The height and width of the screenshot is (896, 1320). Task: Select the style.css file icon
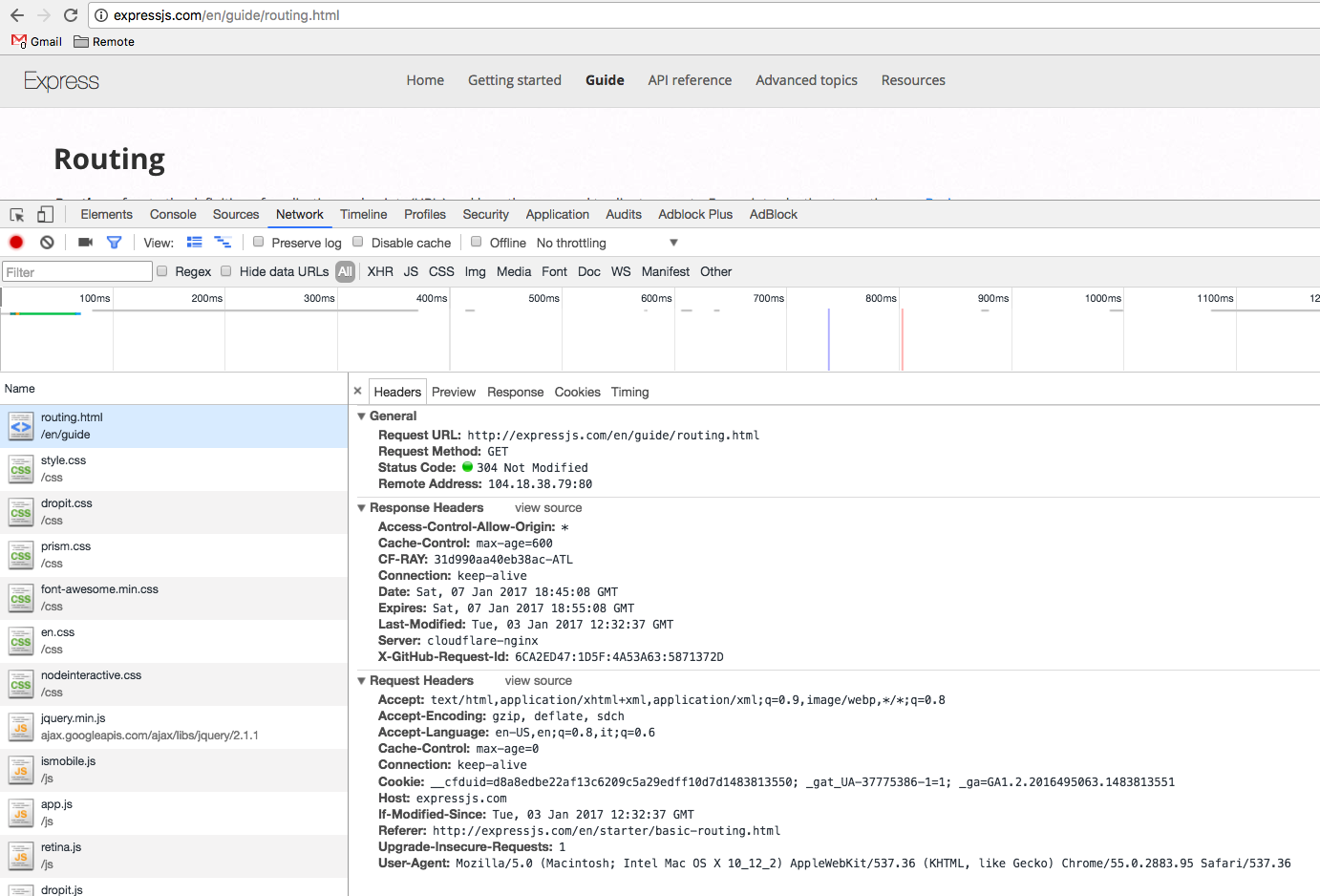tap(21, 469)
